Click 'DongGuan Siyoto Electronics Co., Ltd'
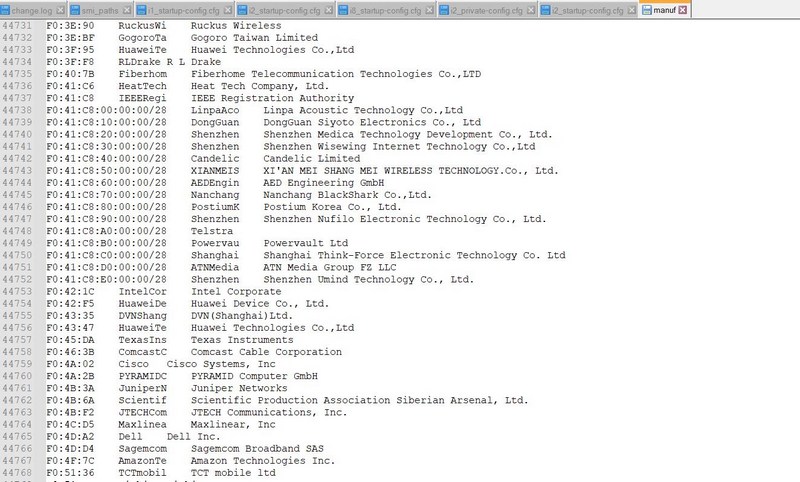800x482 pixels. tap(372, 122)
